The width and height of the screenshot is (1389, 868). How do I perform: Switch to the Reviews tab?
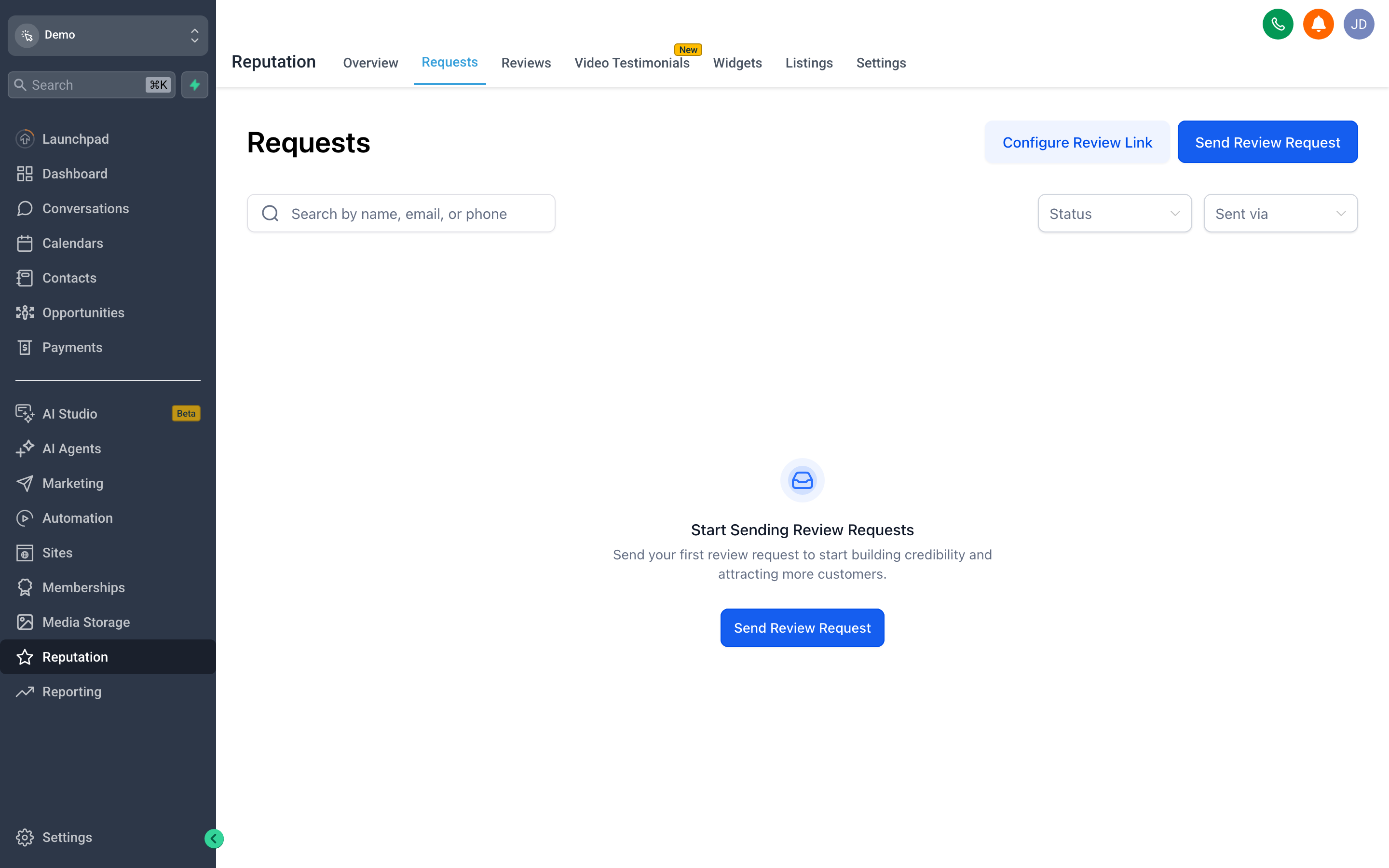(526, 63)
